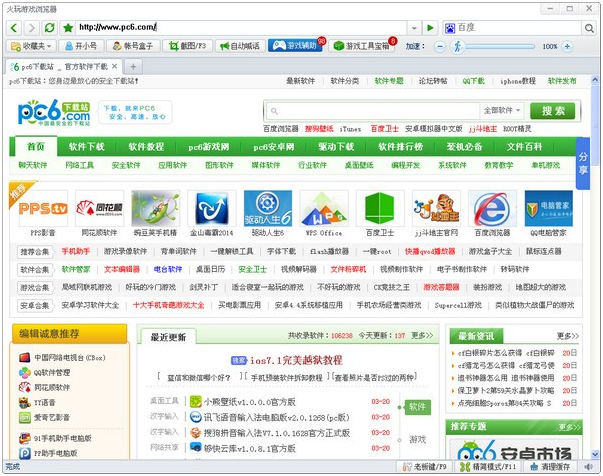Click 清理缓存 in the status bar
Image resolution: width=603 pixels, height=476 pixels.
click(x=550, y=467)
